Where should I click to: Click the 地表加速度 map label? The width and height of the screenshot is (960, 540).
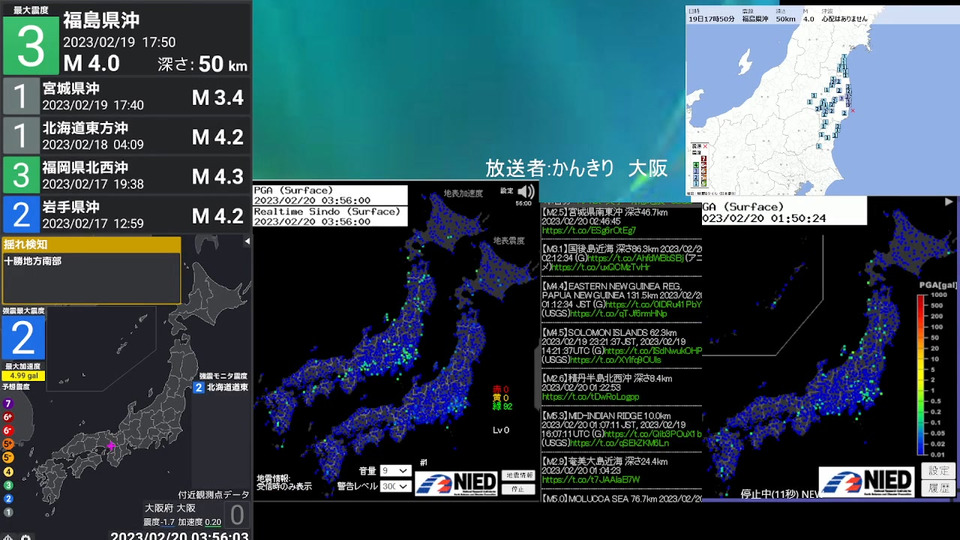[463, 193]
